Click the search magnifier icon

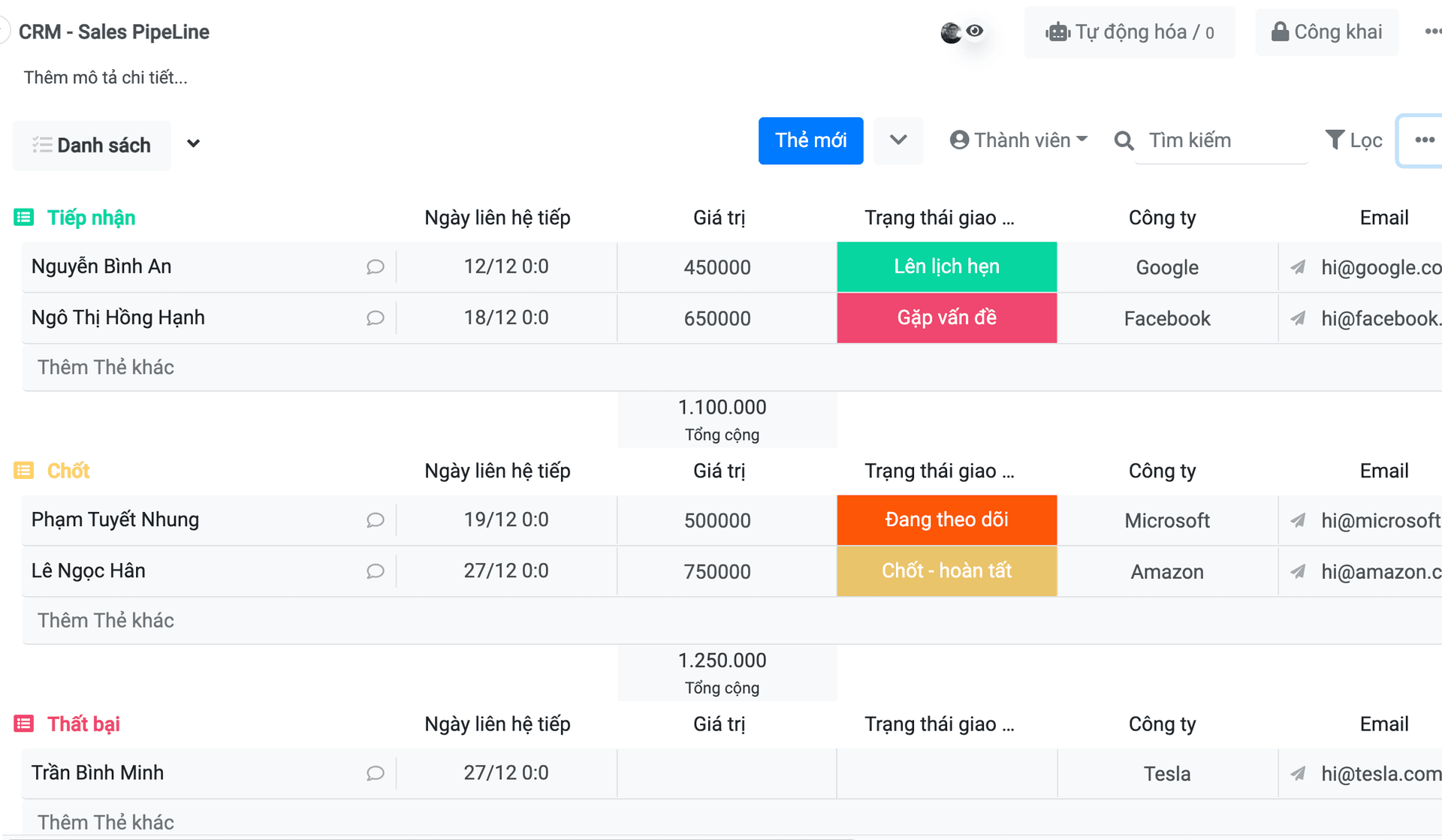tap(1124, 140)
